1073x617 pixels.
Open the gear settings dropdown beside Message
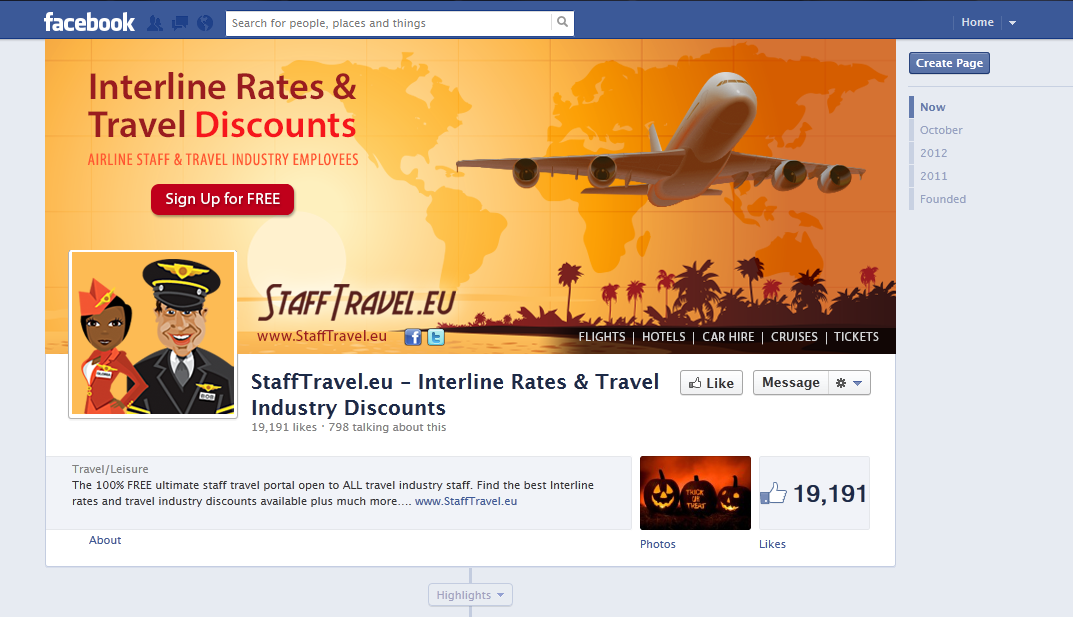(849, 383)
